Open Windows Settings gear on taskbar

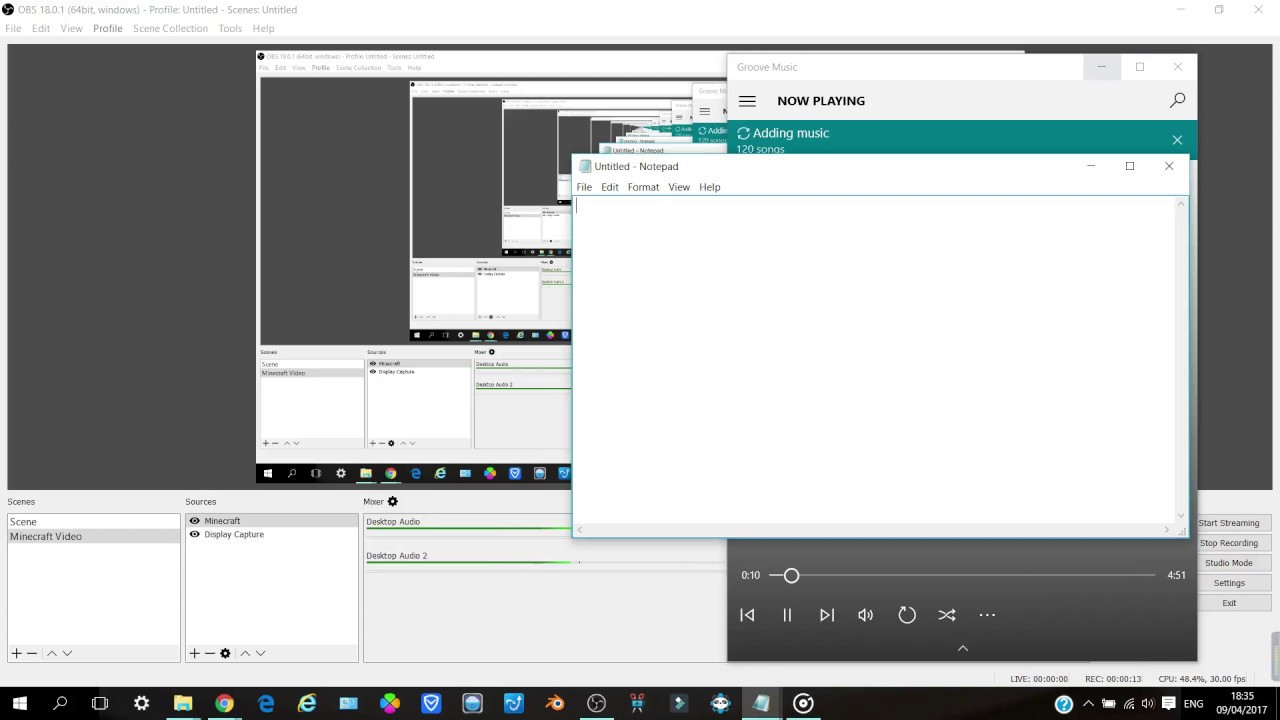141,703
